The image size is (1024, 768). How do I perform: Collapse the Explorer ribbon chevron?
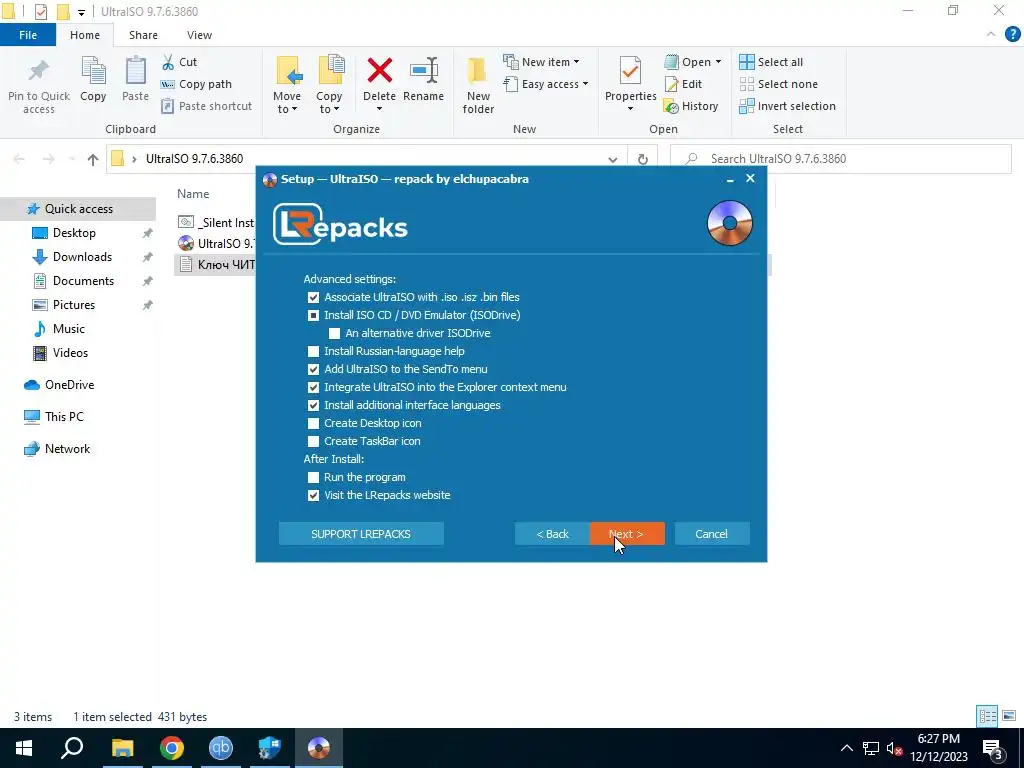click(991, 35)
